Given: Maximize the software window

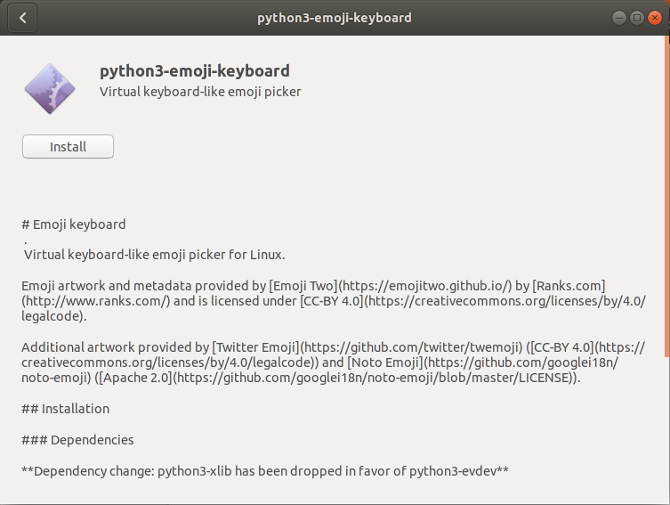Looking at the screenshot, I should point(636,18).
